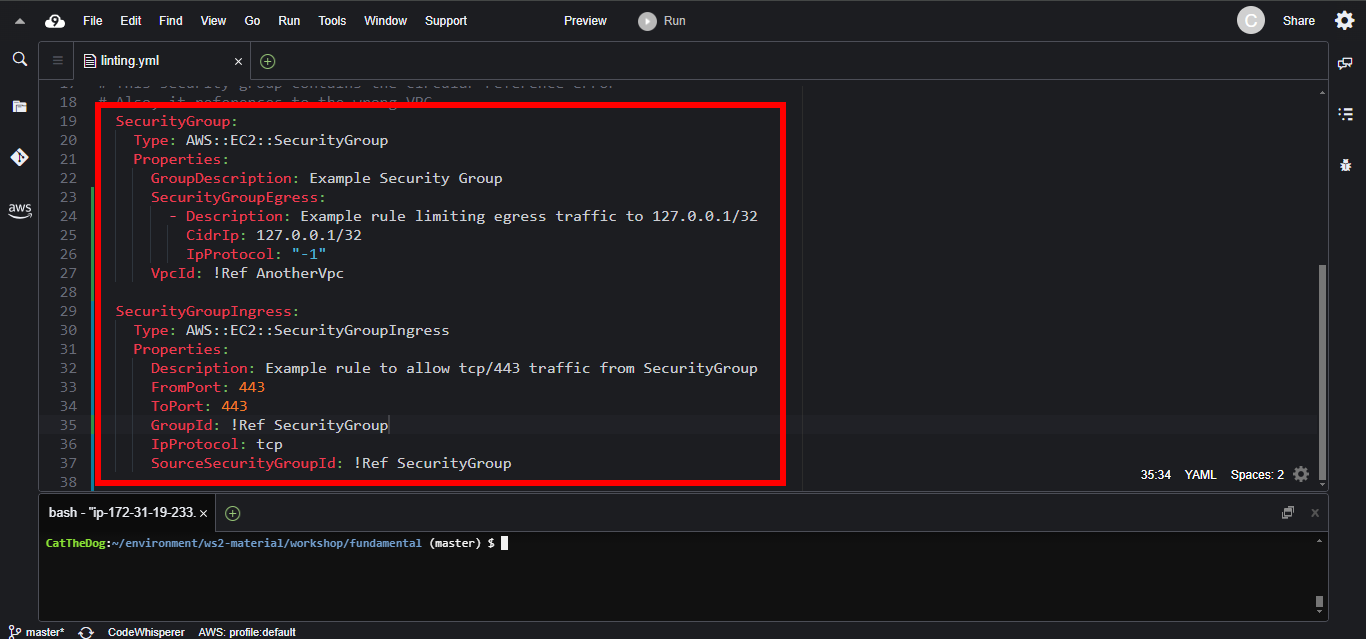The width and height of the screenshot is (1366, 639).
Task: Change the YAML language mode indicator
Action: click(x=1200, y=474)
